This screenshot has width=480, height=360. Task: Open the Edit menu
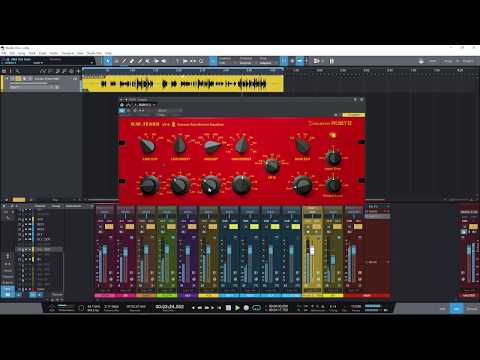click(x=12, y=53)
